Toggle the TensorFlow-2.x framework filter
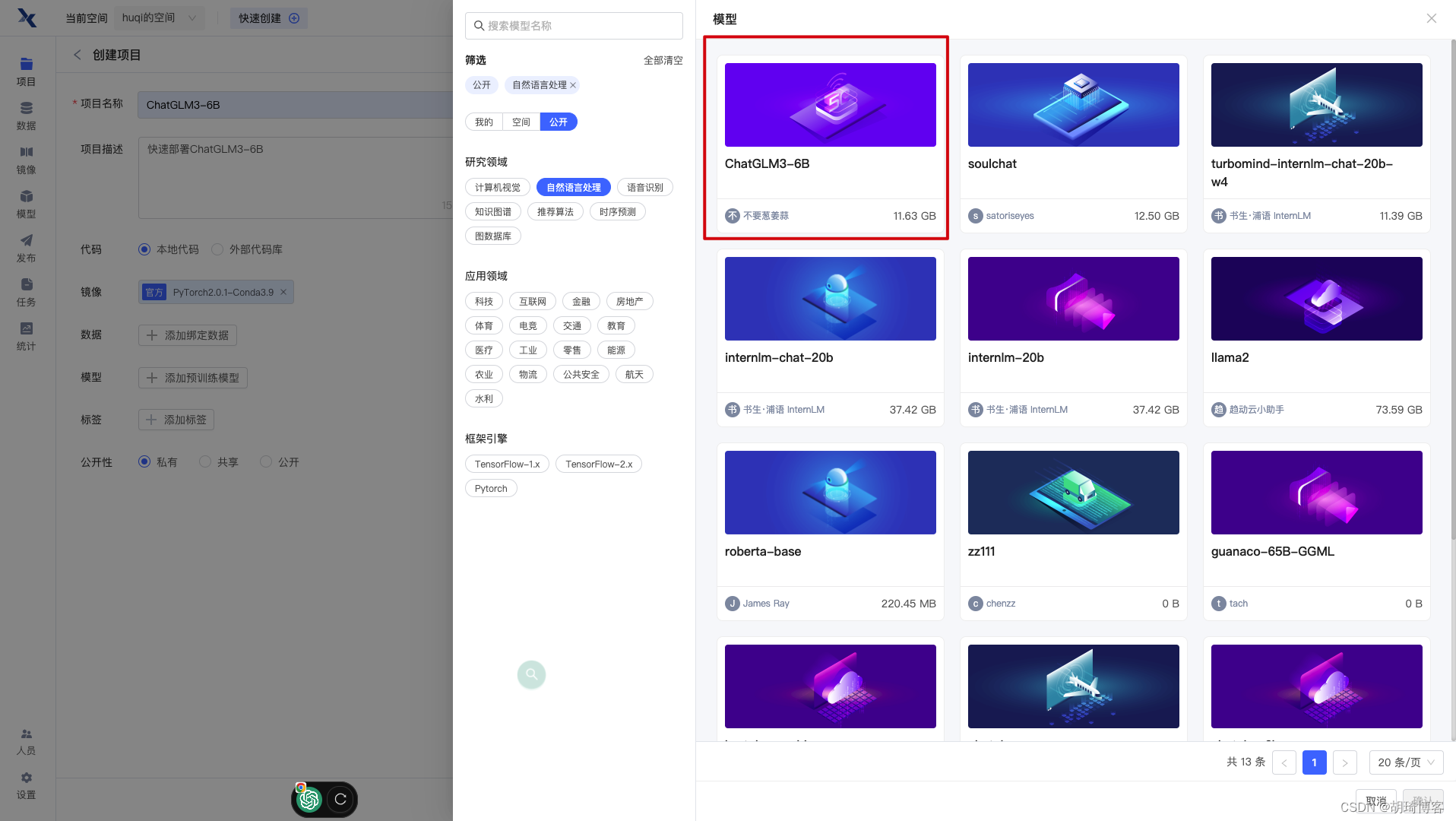 (x=599, y=464)
